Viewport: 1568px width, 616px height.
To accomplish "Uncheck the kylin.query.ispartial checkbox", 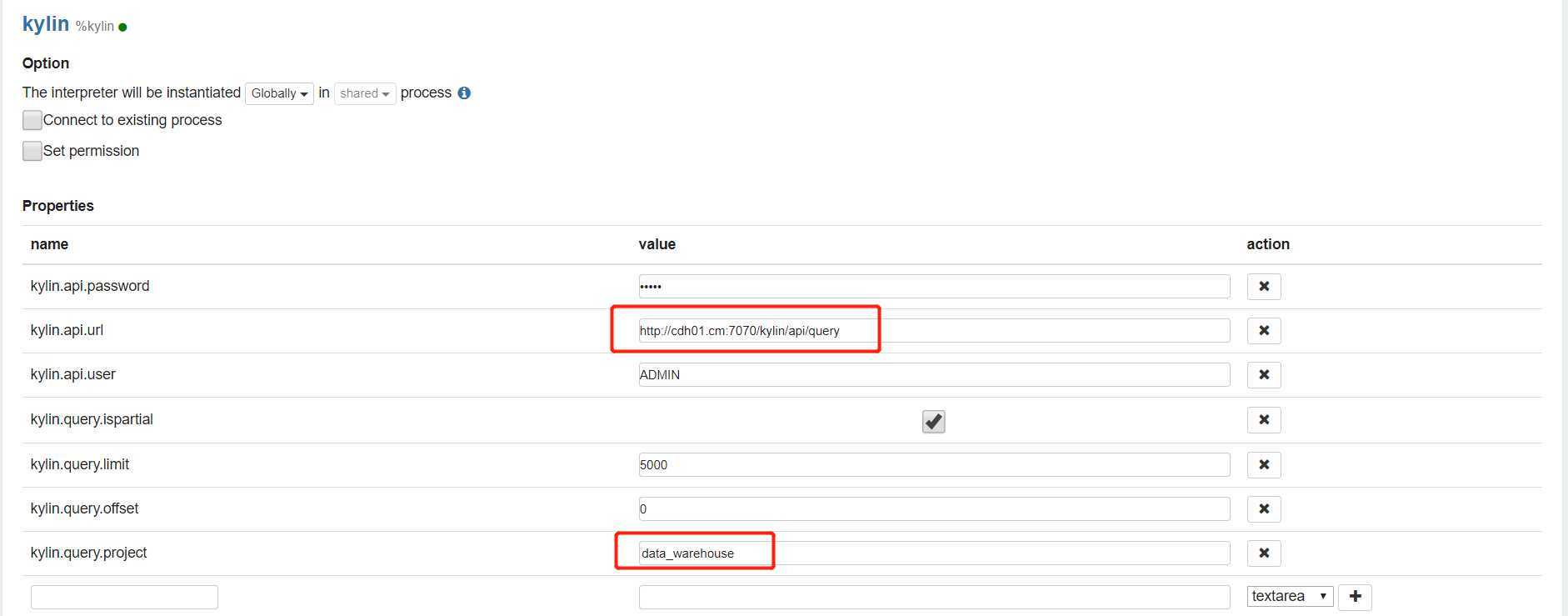I will click(x=933, y=421).
